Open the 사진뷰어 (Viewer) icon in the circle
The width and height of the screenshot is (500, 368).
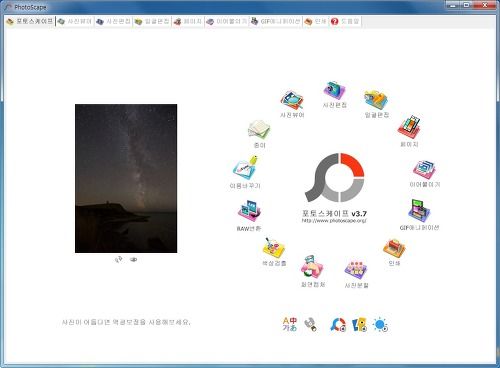[x=292, y=100]
